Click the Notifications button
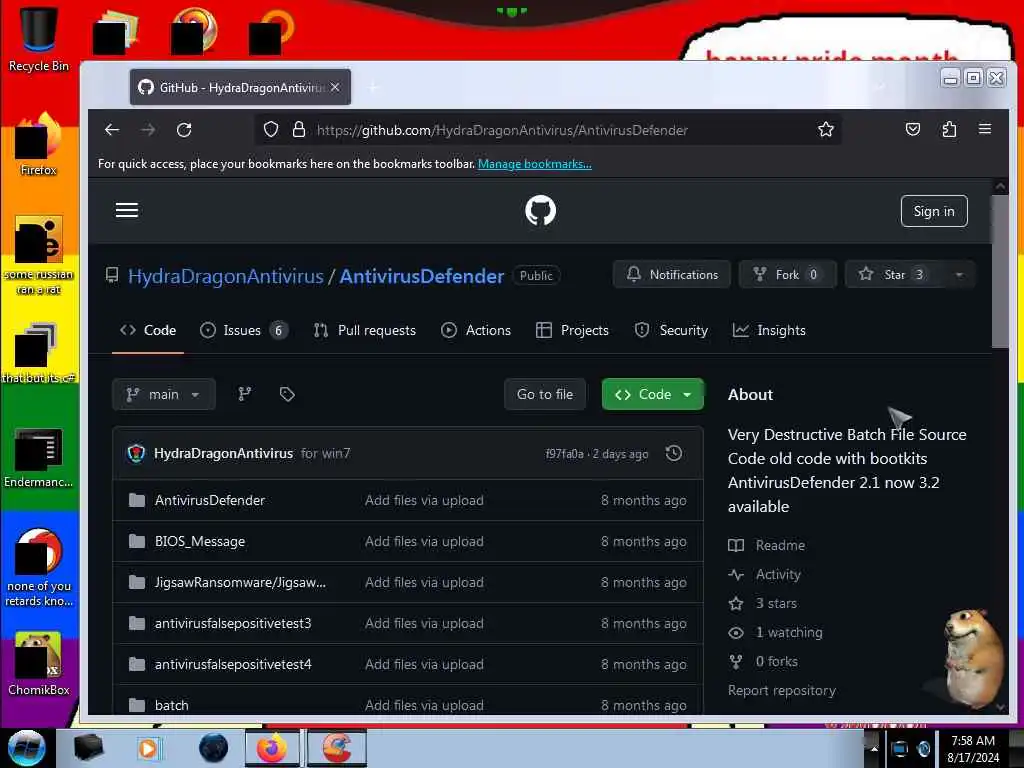This screenshot has height=768, width=1024. (x=671, y=274)
